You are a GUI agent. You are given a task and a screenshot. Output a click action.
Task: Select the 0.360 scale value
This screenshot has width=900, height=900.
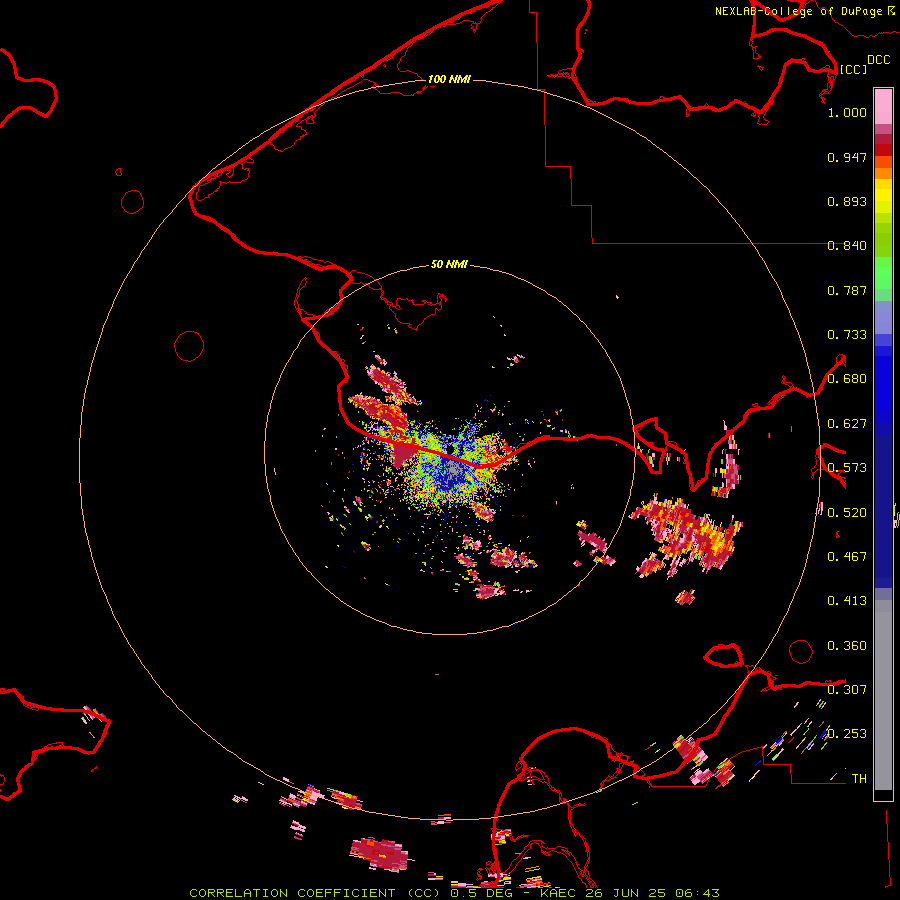tap(847, 646)
